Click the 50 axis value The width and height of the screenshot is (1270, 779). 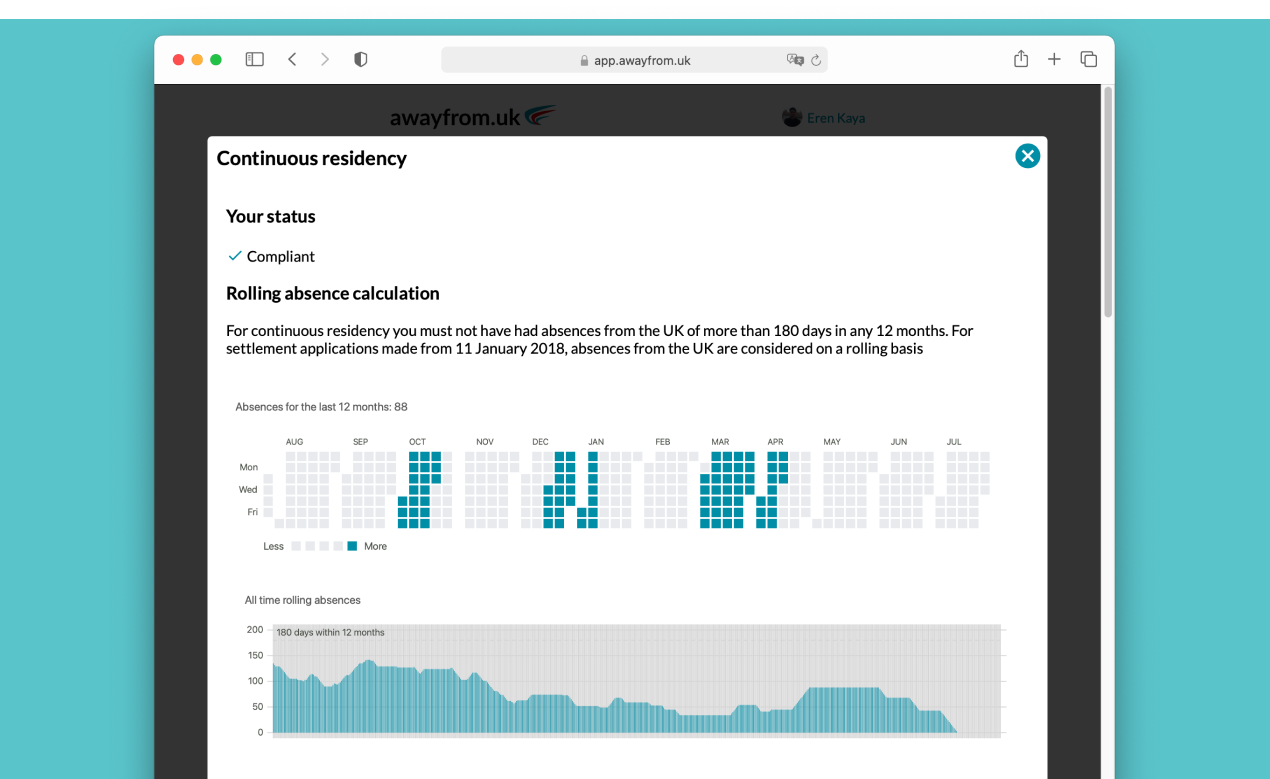click(257, 707)
